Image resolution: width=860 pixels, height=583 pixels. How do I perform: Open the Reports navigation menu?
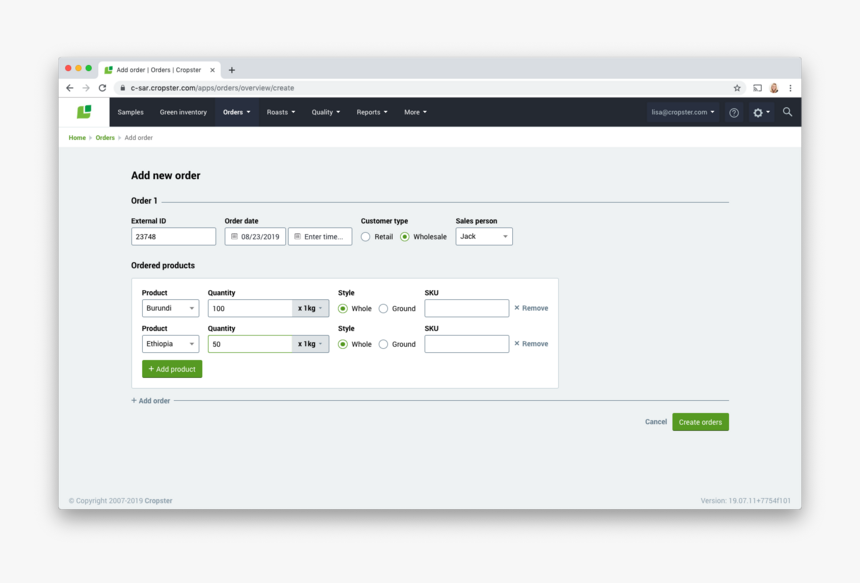click(x=372, y=112)
